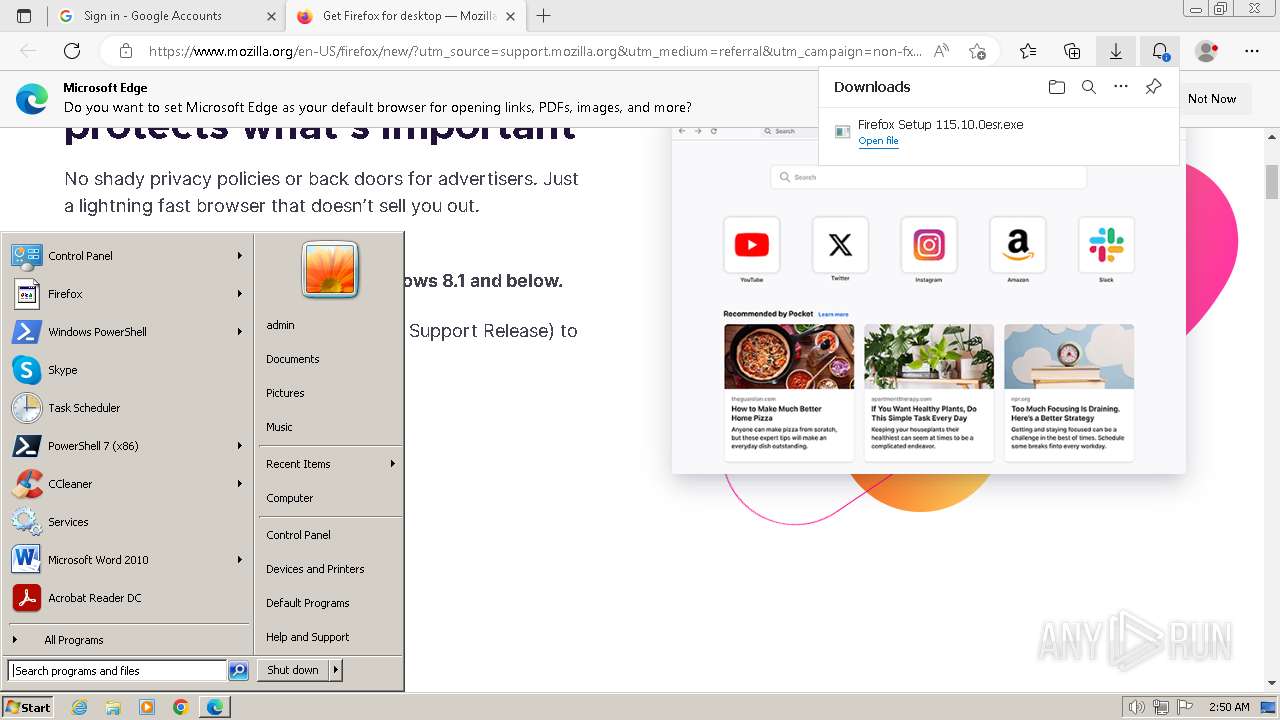Click the Start menu search magnifier icon
1280x720 pixels.
(238, 671)
